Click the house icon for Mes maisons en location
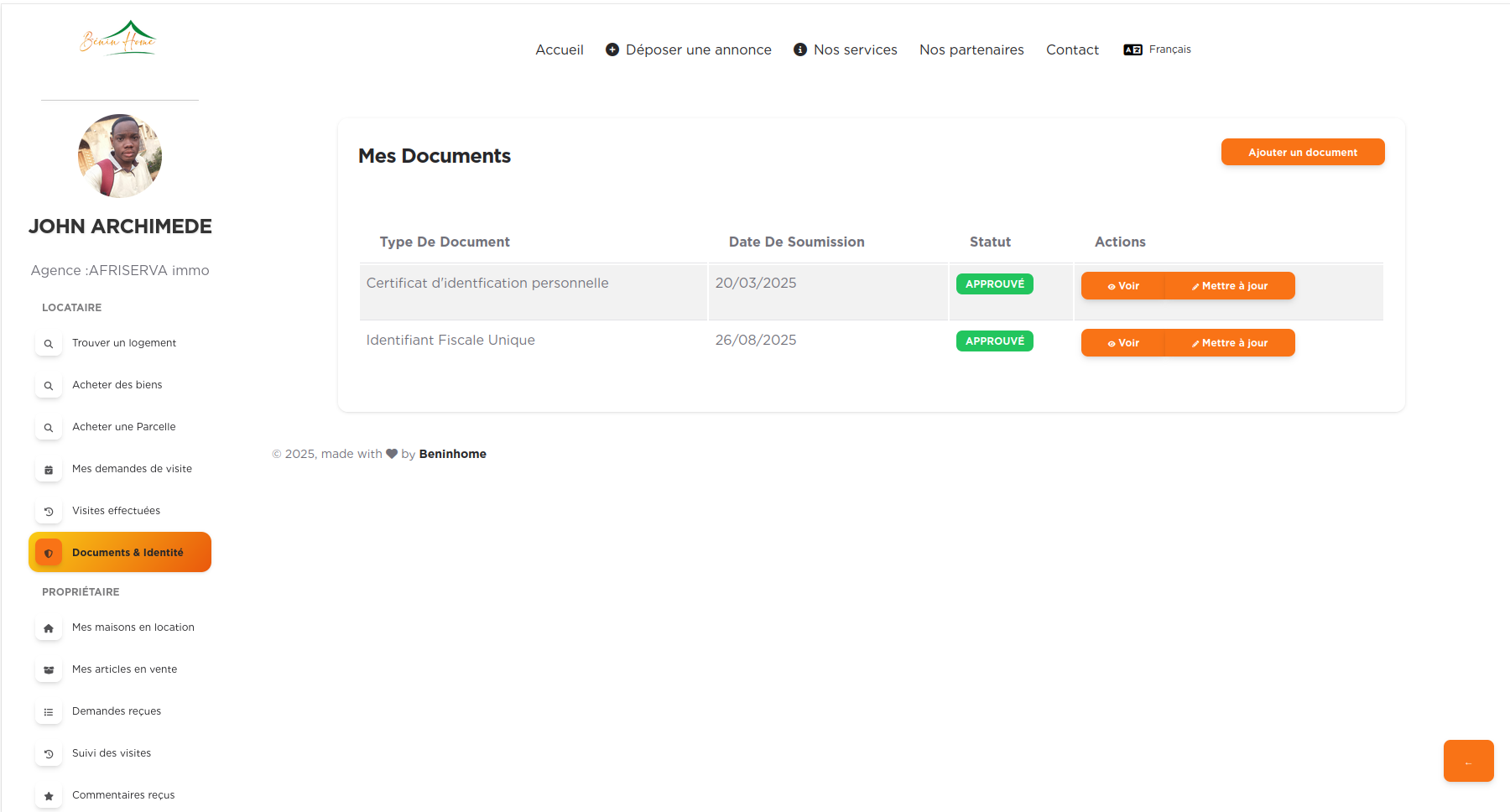This screenshot has width=1510, height=812. [49, 628]
